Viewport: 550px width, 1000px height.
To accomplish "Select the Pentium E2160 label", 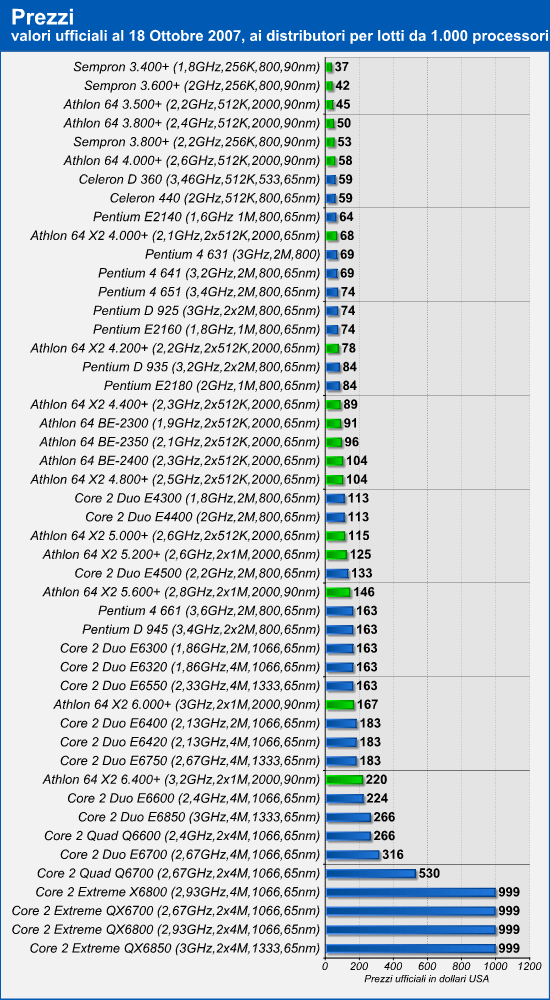I will [x=206, y=329].
